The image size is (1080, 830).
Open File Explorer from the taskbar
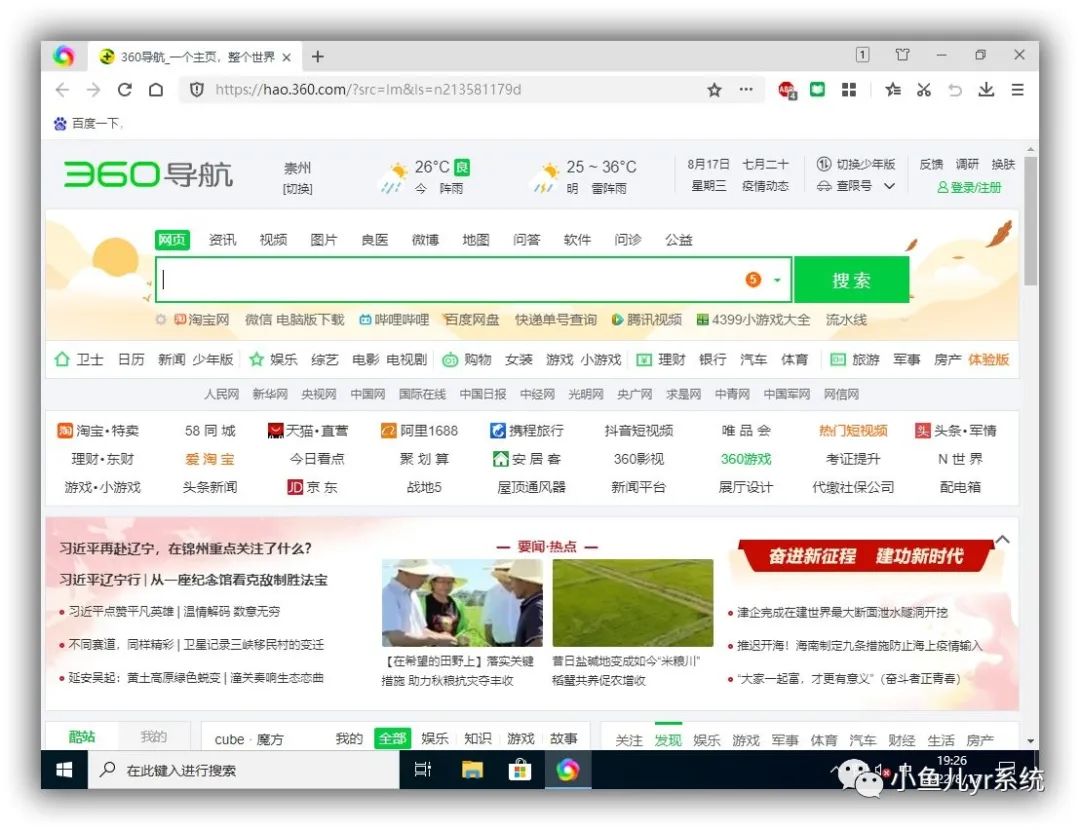tap(472, 770)
